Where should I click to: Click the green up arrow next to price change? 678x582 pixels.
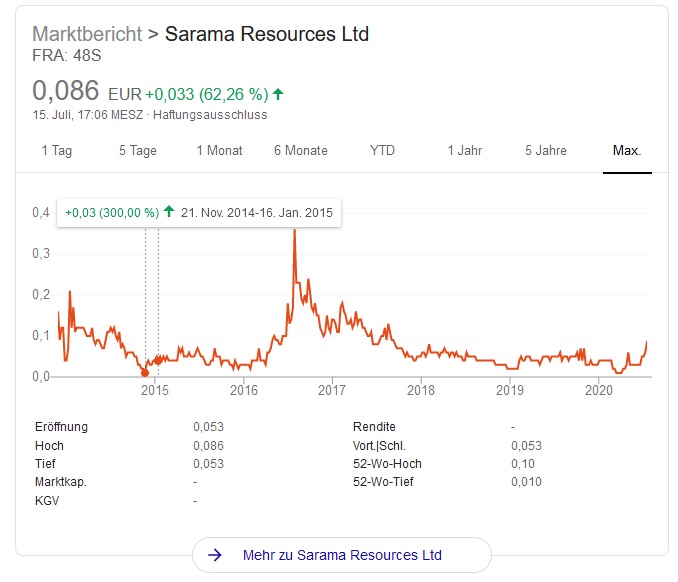pyautogui.click(x=278, y=94)
